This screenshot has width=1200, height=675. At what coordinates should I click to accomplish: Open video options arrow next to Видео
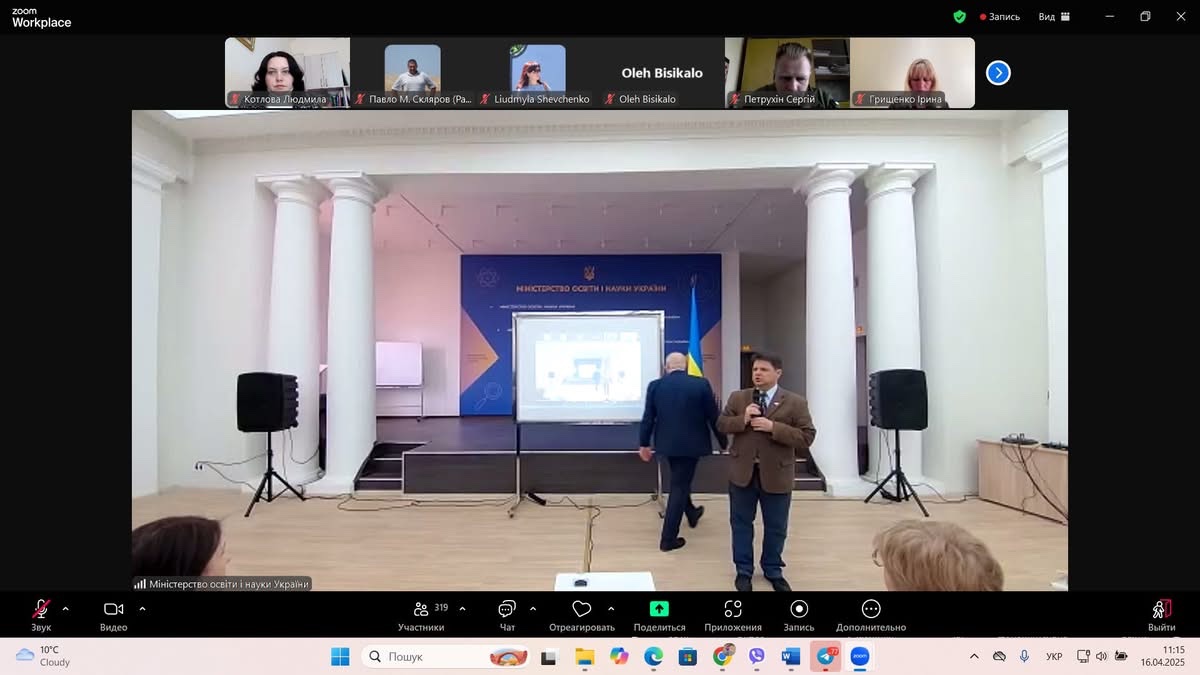click(142, 608)
